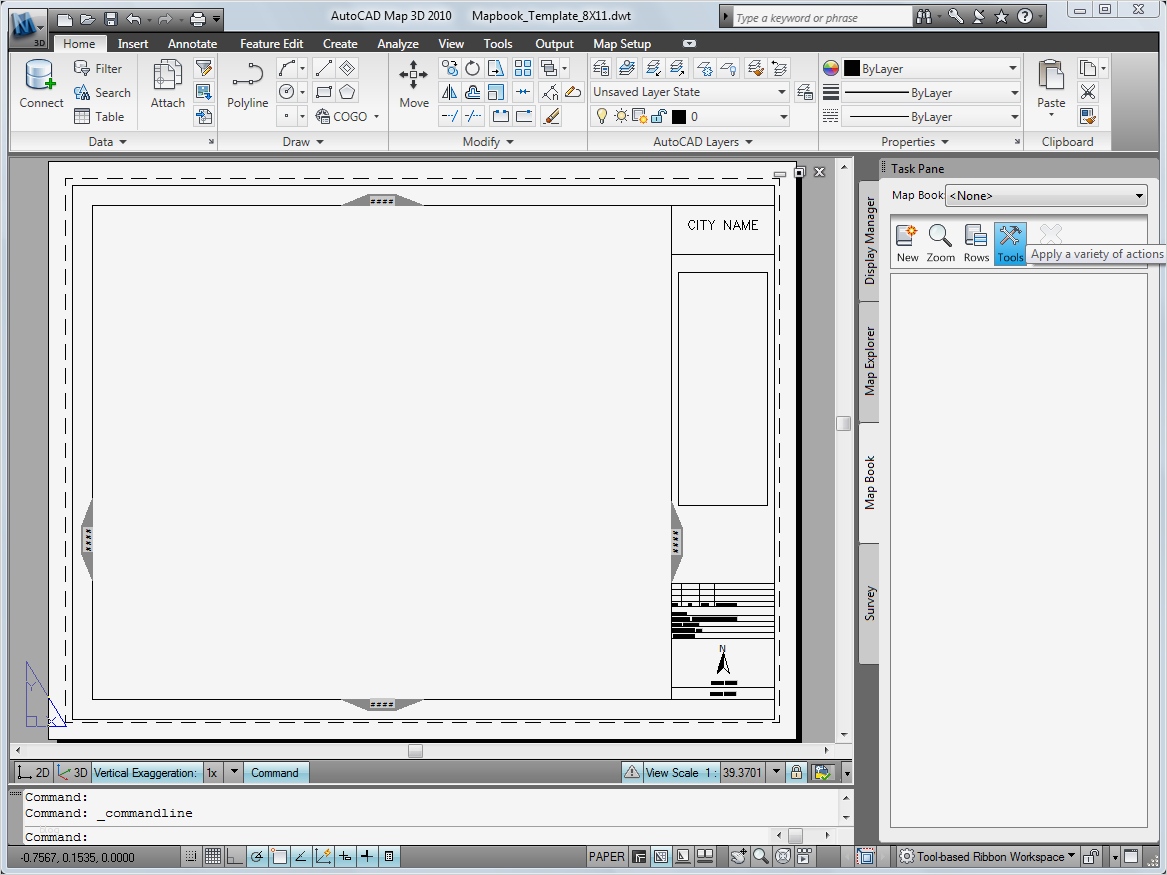The image size is (1167, 875).
Task: Open Tool-based Ribbon Workspace switcher
Action: tap(987, 856)
